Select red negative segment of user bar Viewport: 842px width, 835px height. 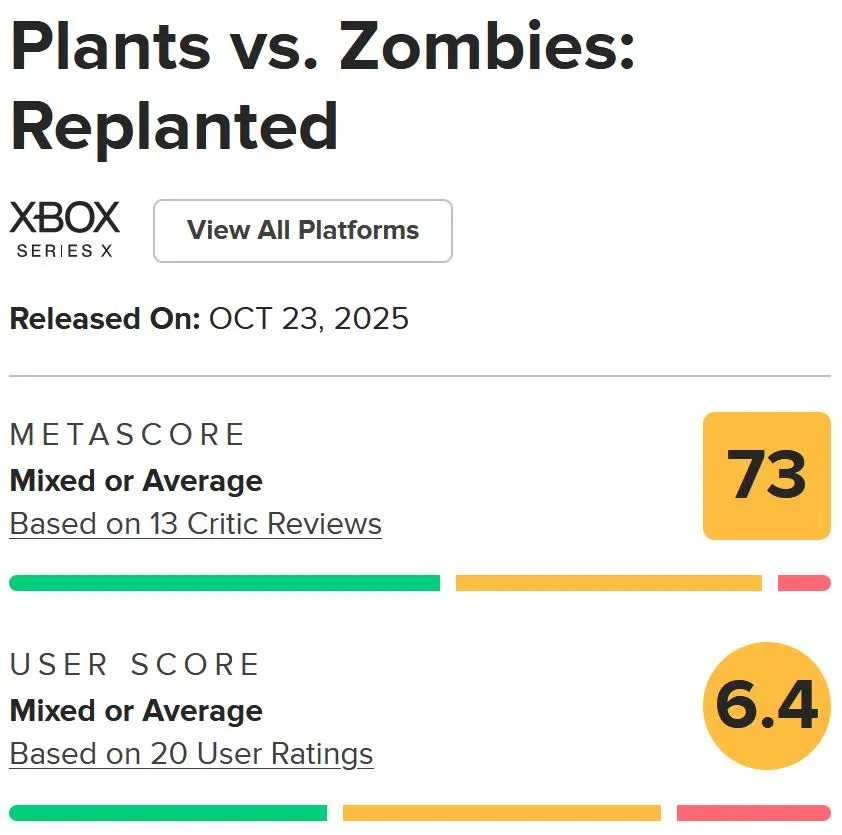[753, 813]
